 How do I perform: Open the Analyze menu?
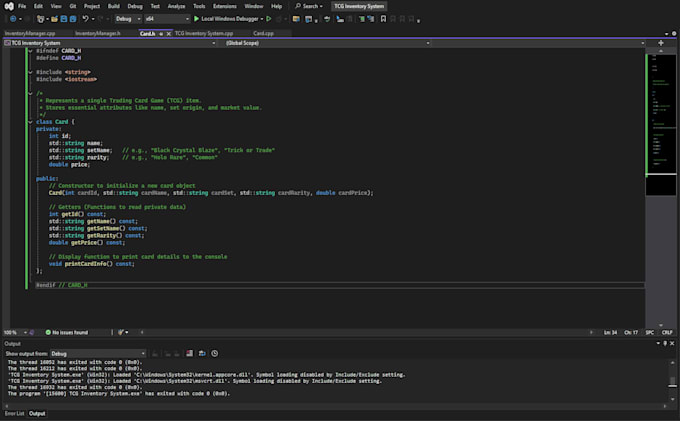176,6
